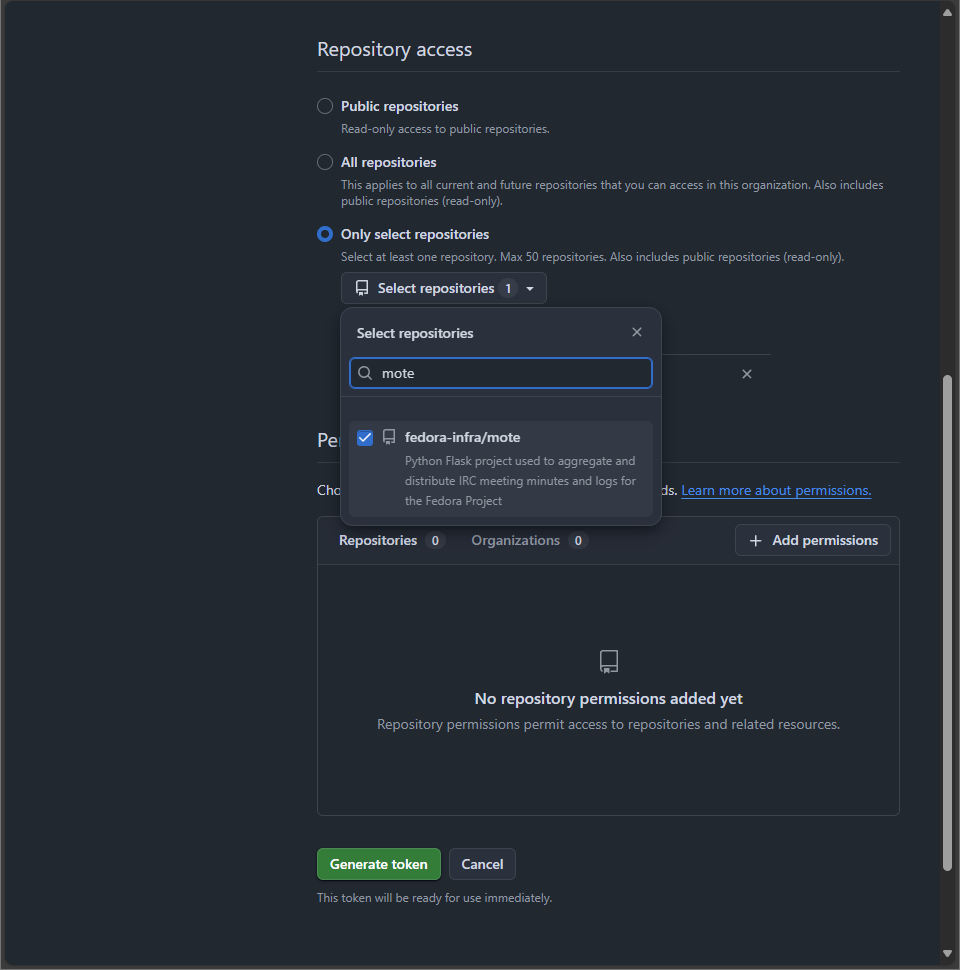Select the All repositories option

(324, 162)
